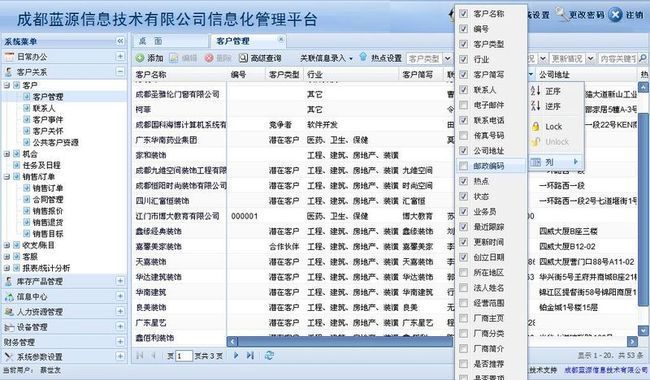Choose descending sort (逆序) icon
Viewport: 650px width, 380px height.
[x=535, y=106]
